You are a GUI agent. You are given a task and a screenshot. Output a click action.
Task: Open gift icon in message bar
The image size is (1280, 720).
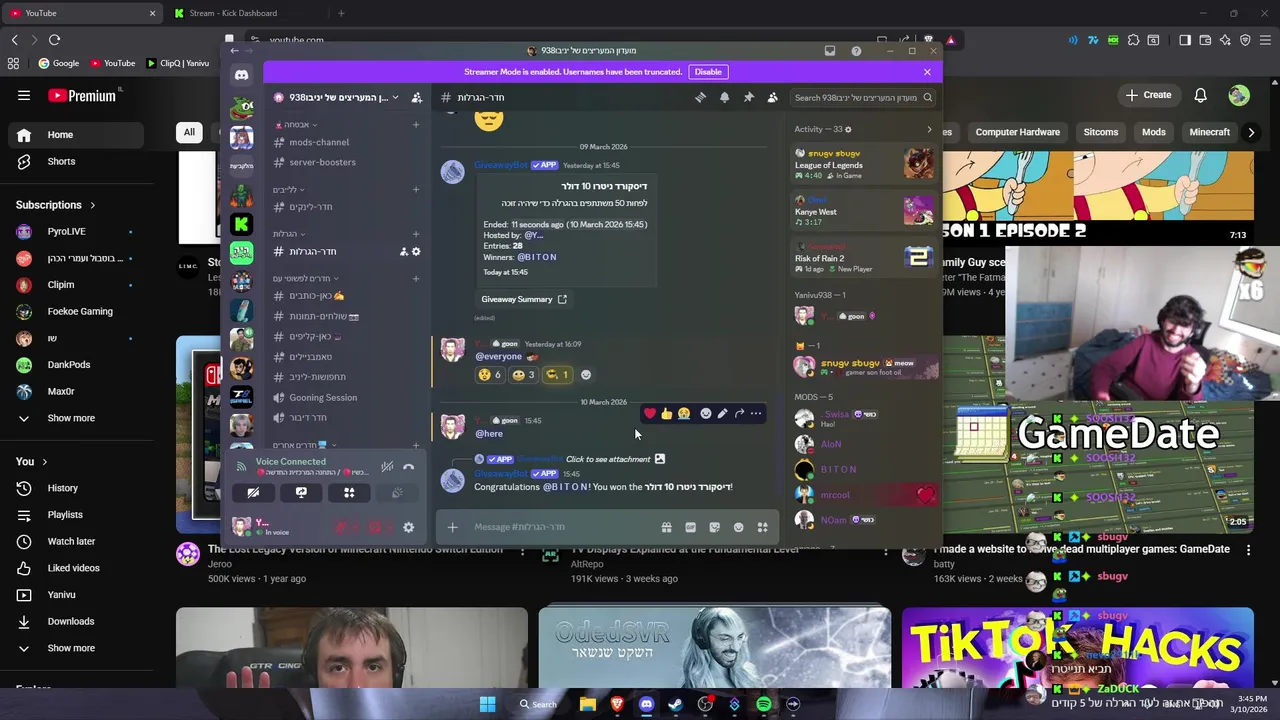[x=666, y=527]
